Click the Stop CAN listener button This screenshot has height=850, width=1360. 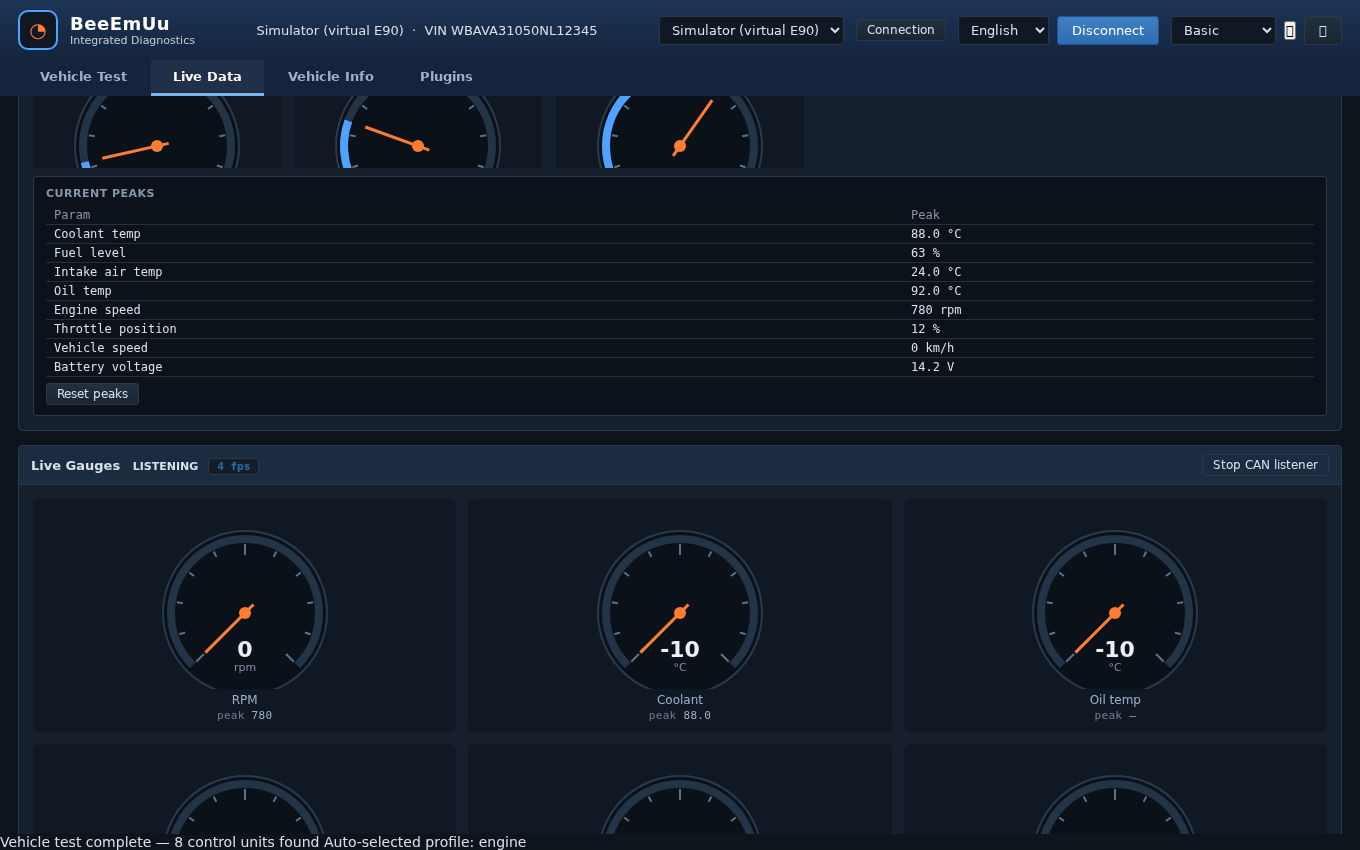(x=1265, y=465)
